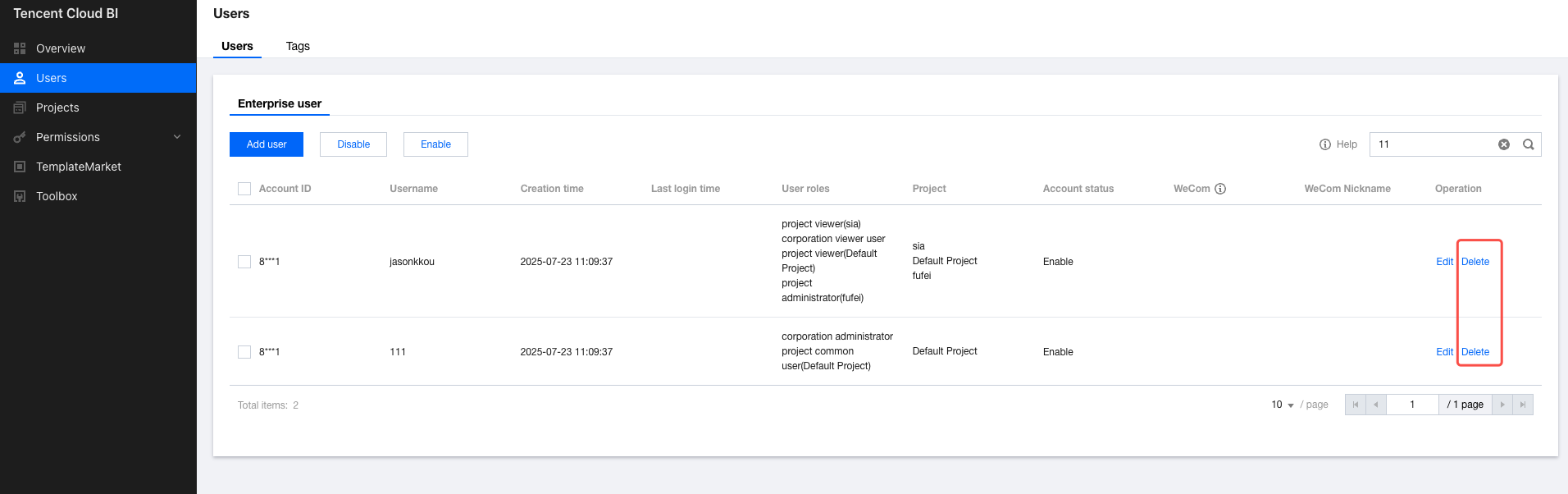Screen dimensions: 1568x494
Task: Click the TemplateMarket sidebar icon
Action: click(x=20, y=167)
